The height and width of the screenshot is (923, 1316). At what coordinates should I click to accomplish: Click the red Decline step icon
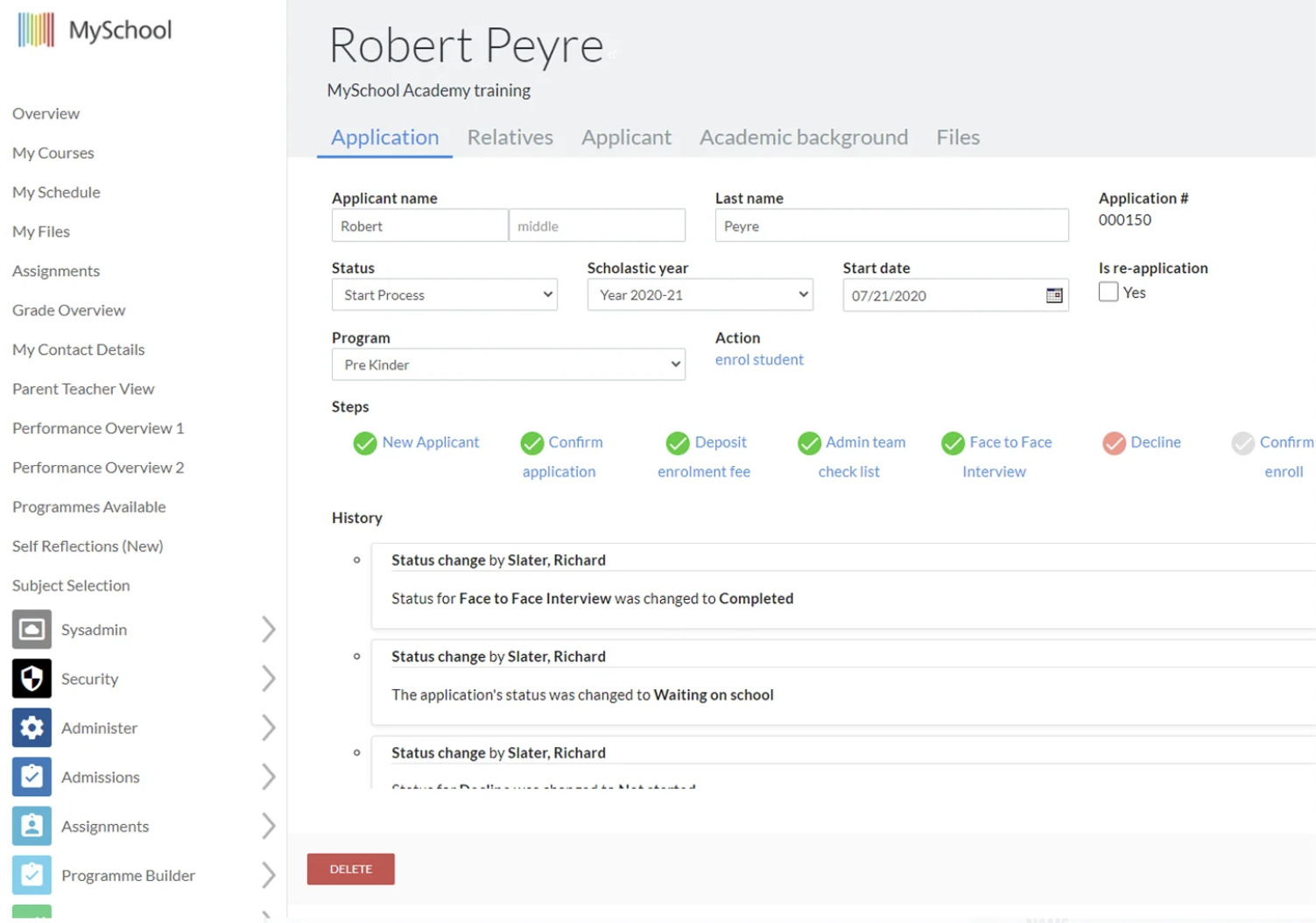(x=1114, y=444)
